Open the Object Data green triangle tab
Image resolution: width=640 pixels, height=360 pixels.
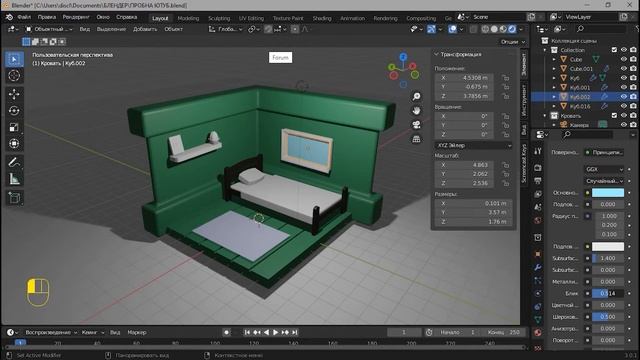click(538, 319)
